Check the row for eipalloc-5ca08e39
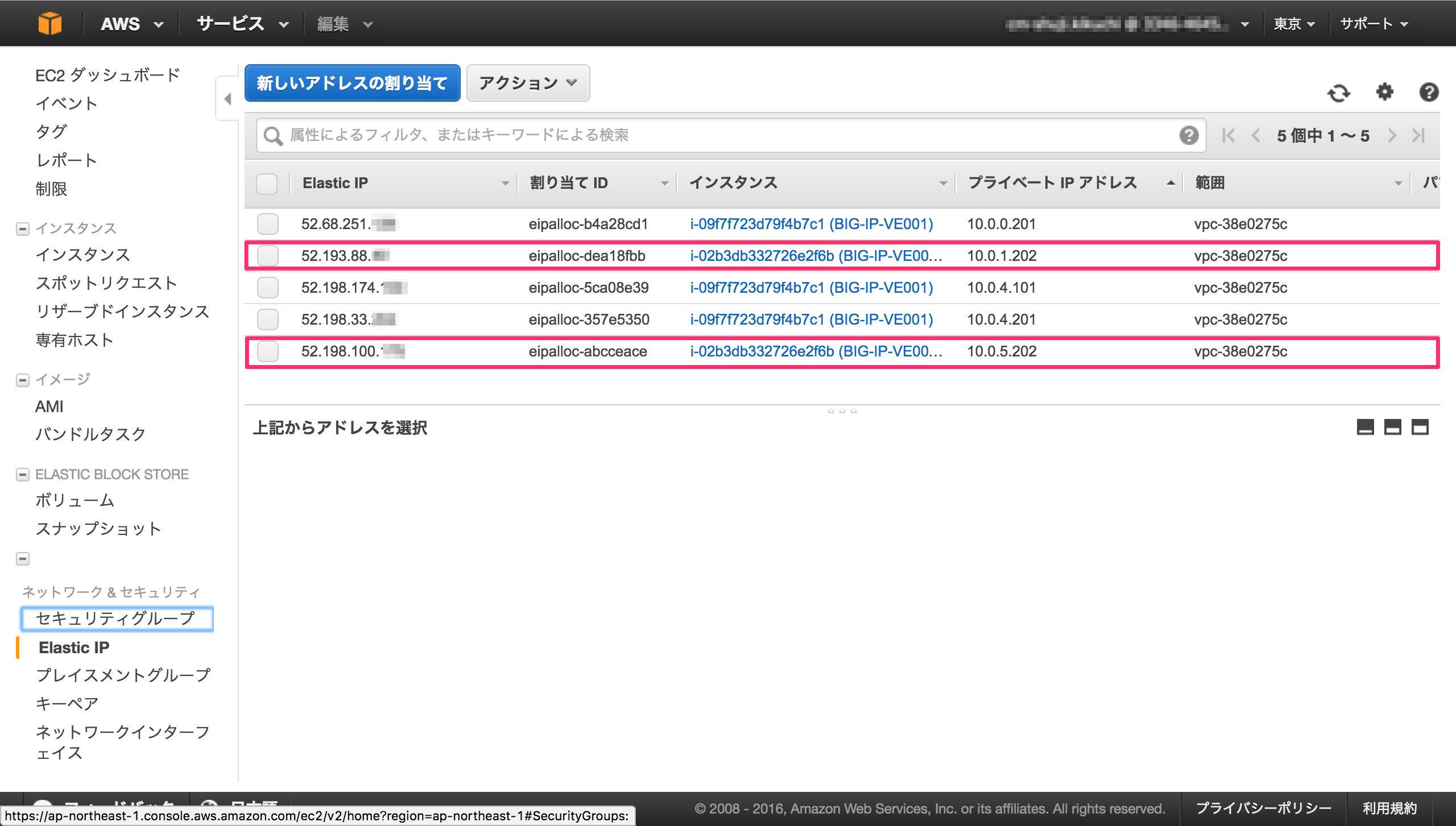Viewport: 1456px width, 826px height. [267, 288]
